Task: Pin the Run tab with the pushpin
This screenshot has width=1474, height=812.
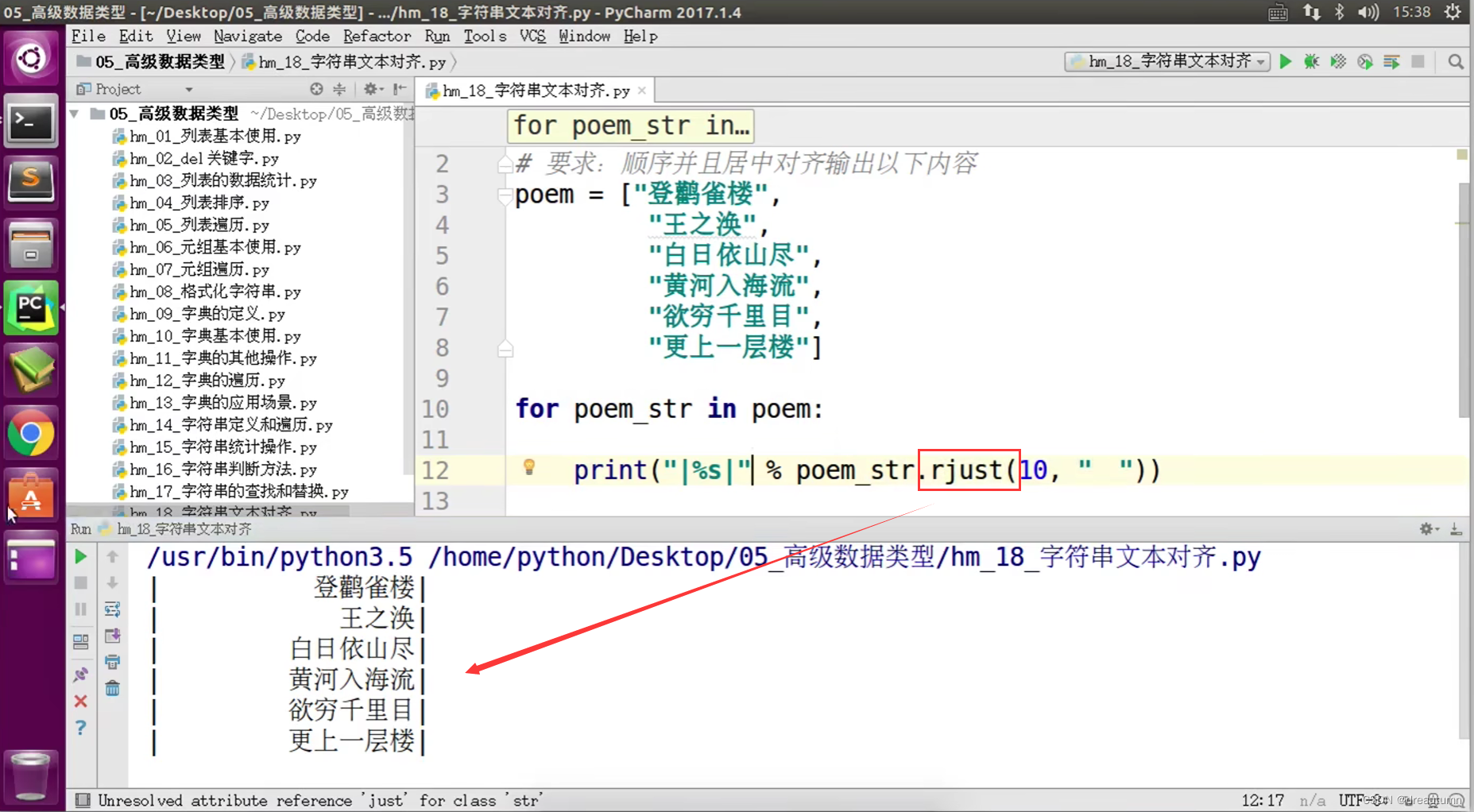Action: pos(80,675)
